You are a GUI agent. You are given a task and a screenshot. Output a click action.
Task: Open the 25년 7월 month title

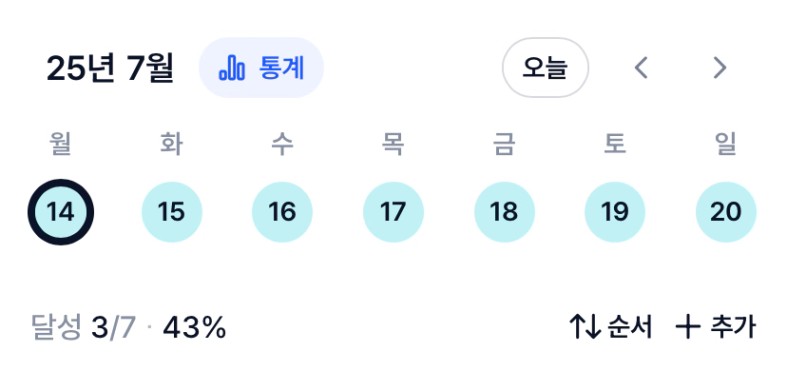tap(110, 68)
